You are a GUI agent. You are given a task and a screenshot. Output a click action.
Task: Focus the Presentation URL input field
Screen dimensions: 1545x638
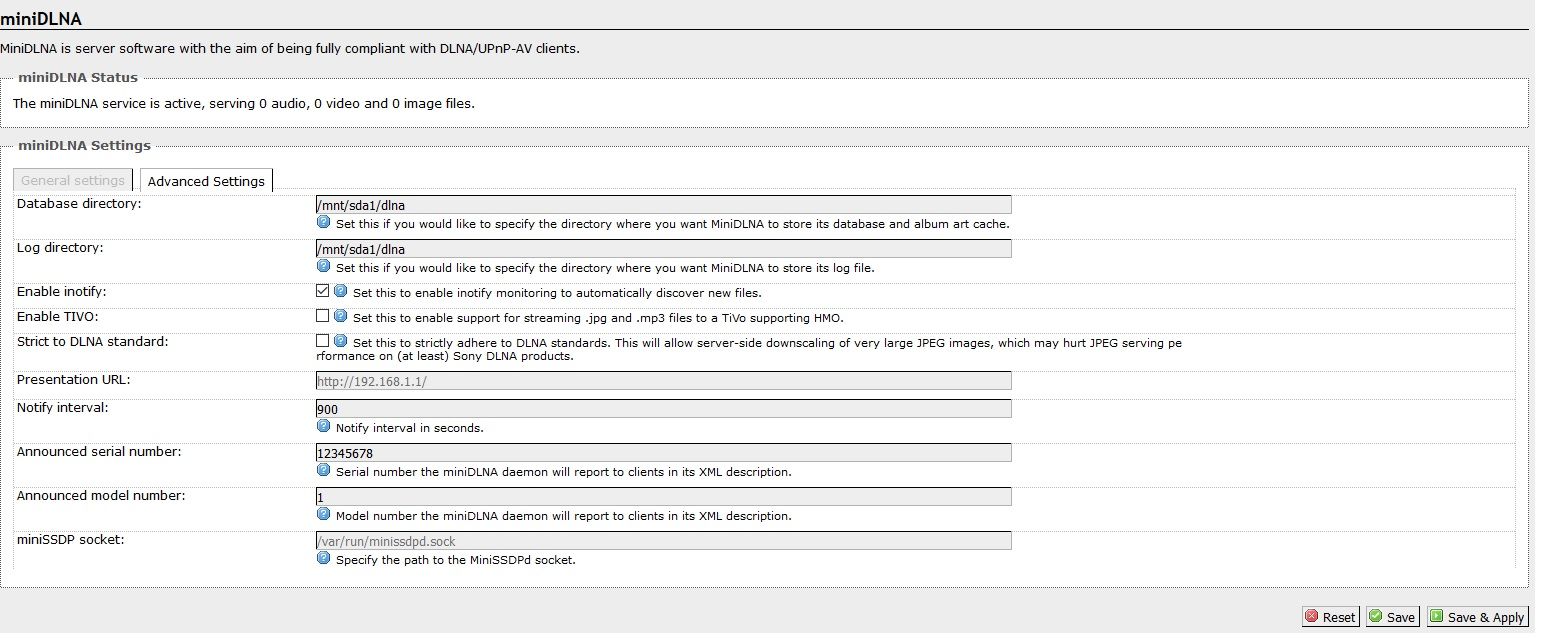click(x=663, y=381)
